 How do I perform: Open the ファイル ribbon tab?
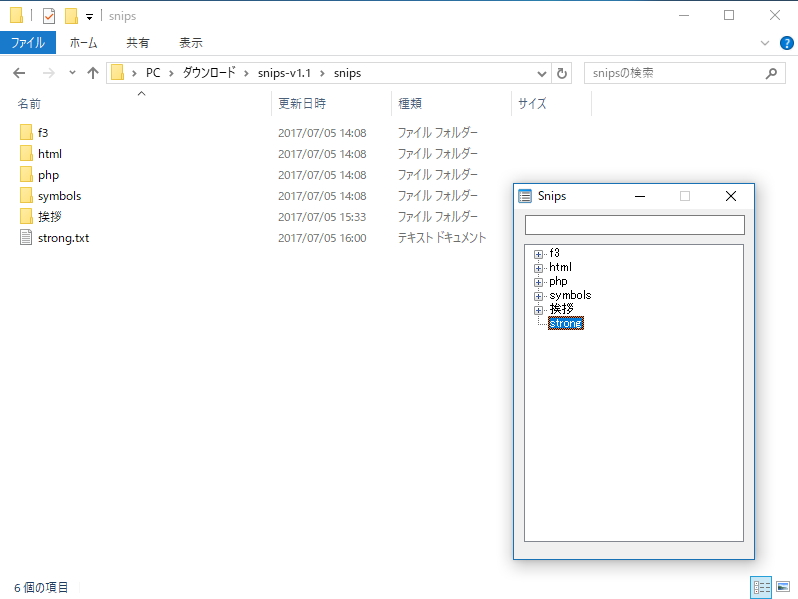point(28,43)
